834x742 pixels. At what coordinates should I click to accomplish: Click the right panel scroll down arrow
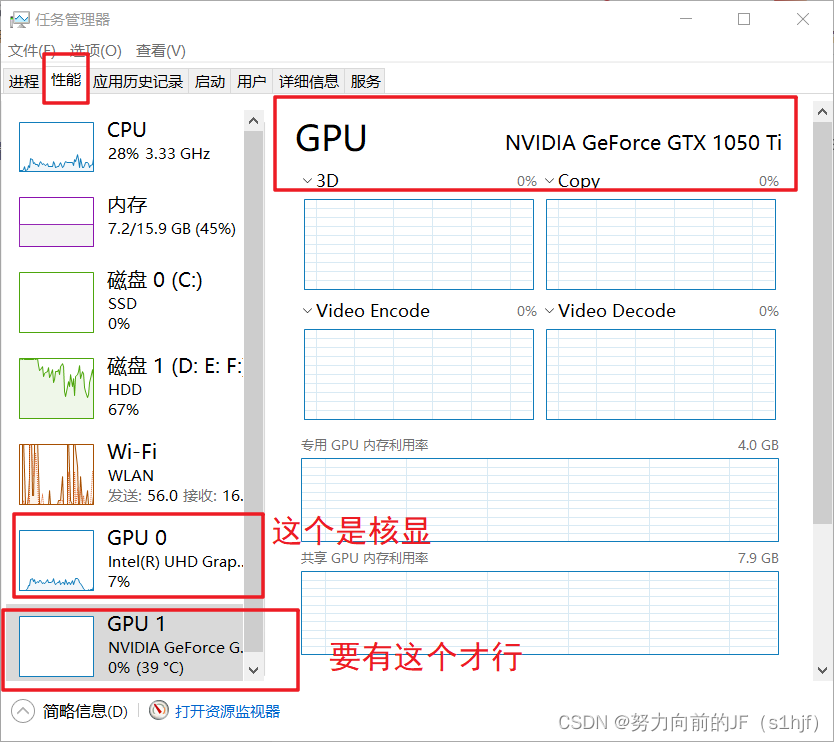point(822,670)
